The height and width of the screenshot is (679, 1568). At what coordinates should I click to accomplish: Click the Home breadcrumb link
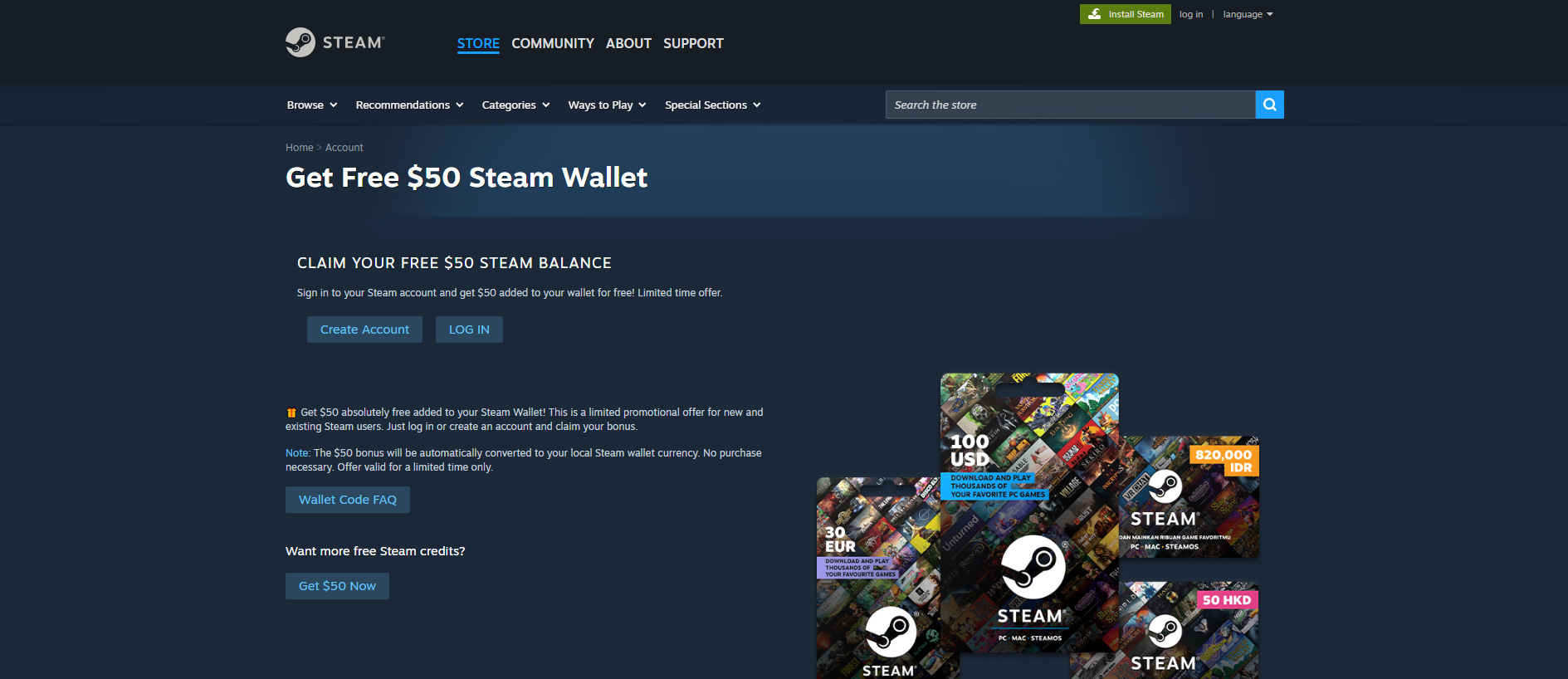[x=300, y=148]
